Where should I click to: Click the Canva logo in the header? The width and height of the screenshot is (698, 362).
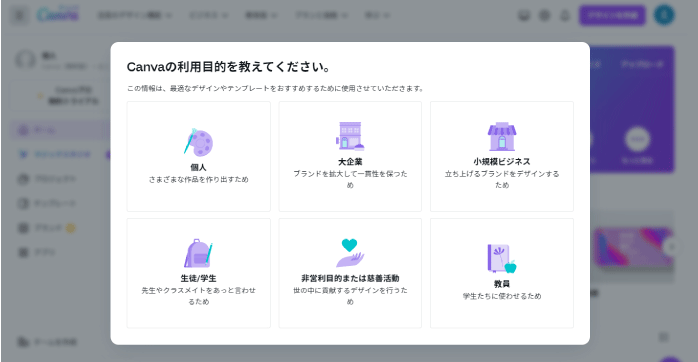pos(57,15)
